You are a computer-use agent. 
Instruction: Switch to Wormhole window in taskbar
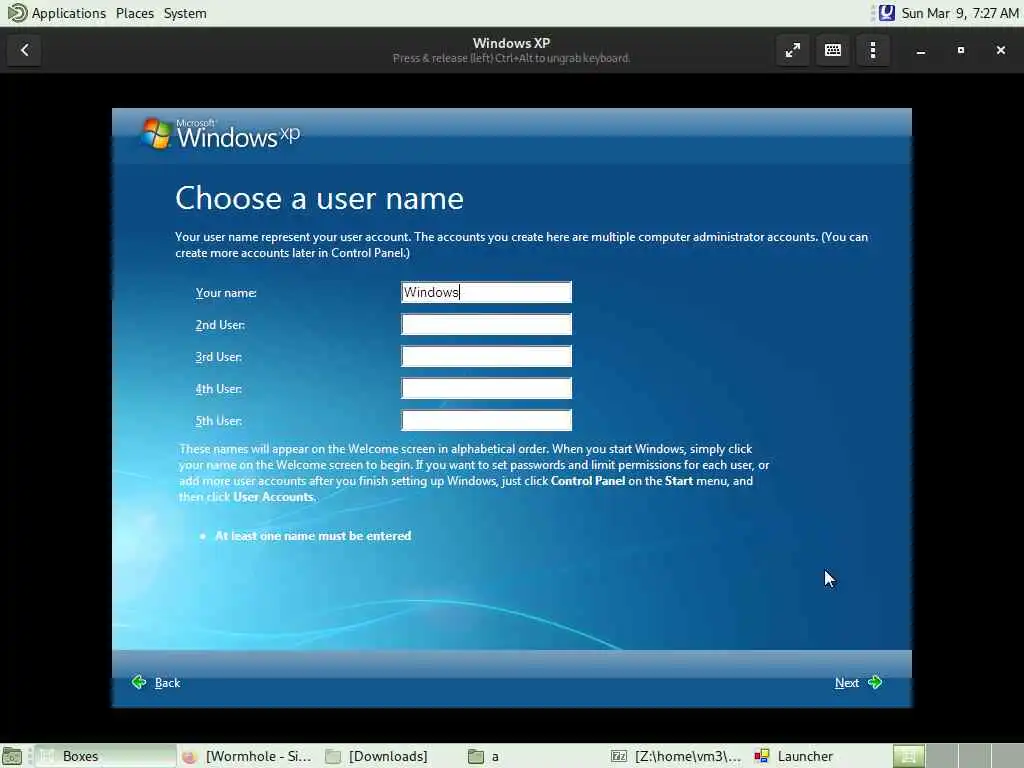[x=247, y=756]
